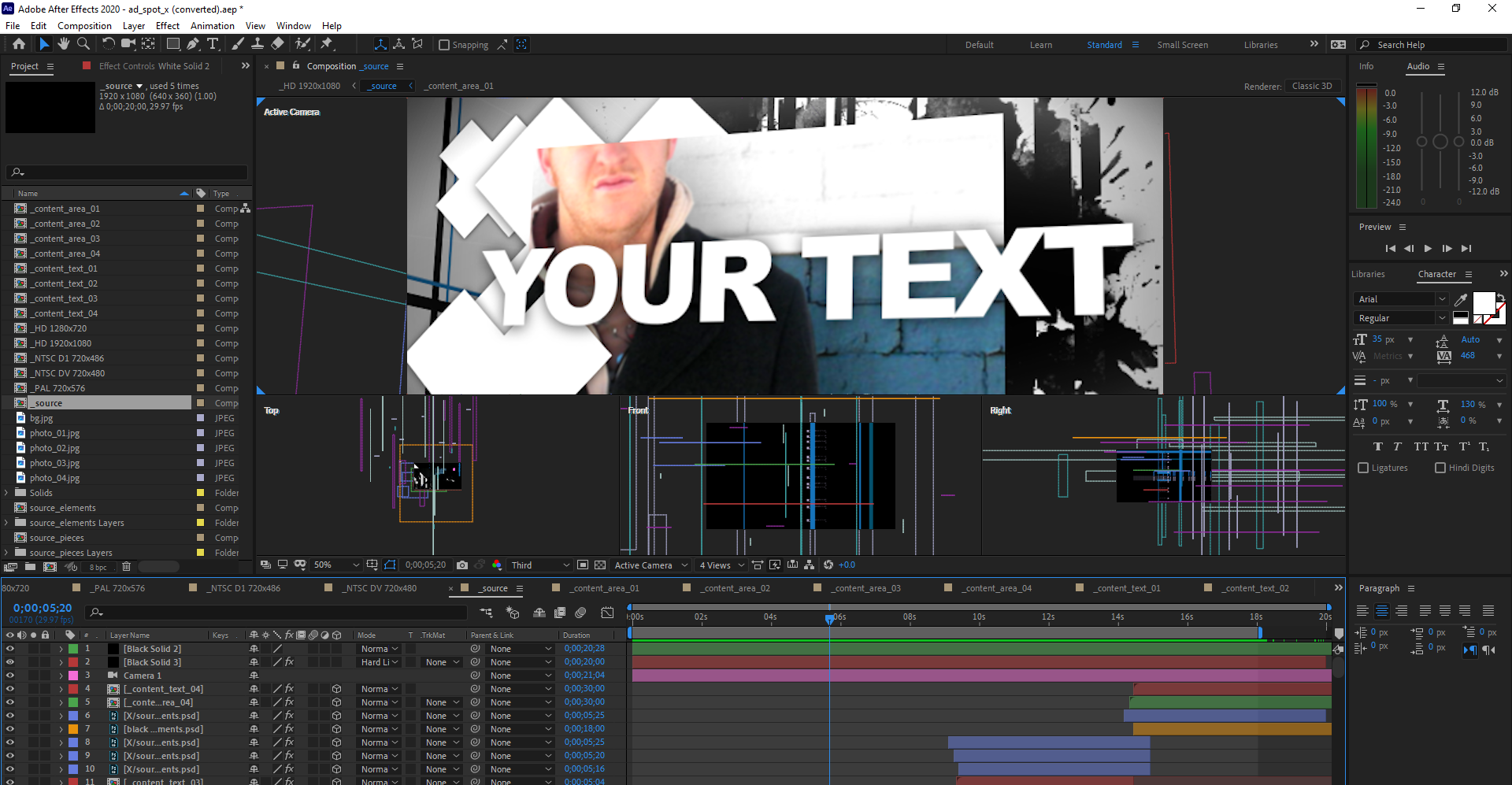The image size is (1512, 785).
Task: Select the Pan Behind anchor point tool
Action: point(148,44)
